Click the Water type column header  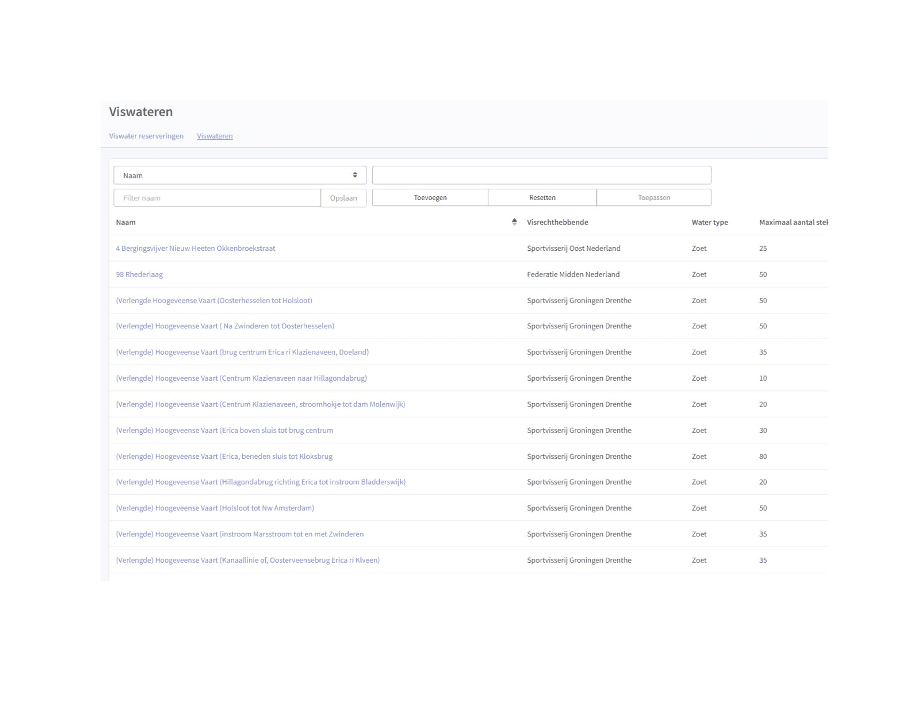click(x=709, y=222)
